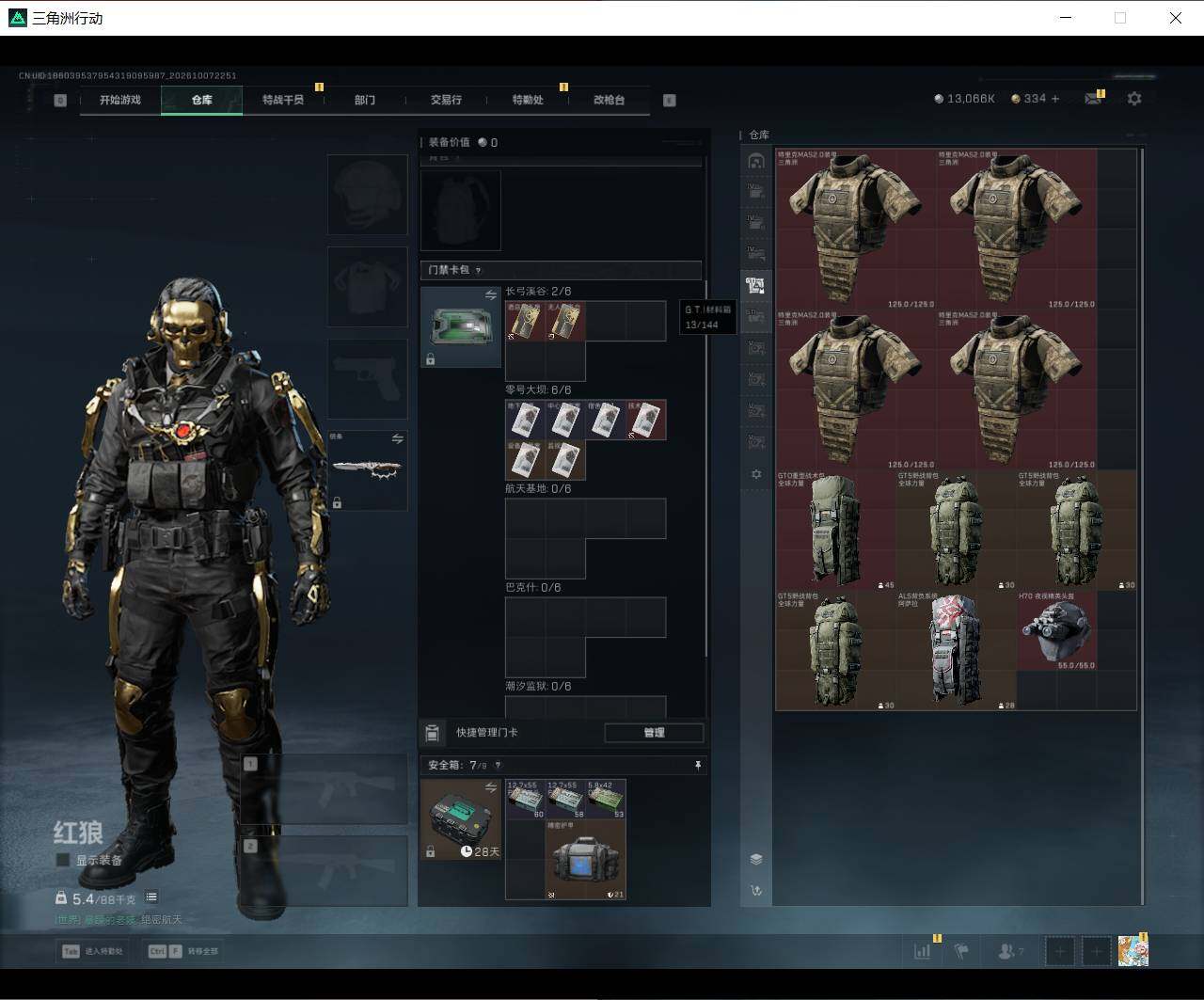Click the swap icon on safe box
Viewport: 1204px width, 1000px height.
tap(491, 786)
